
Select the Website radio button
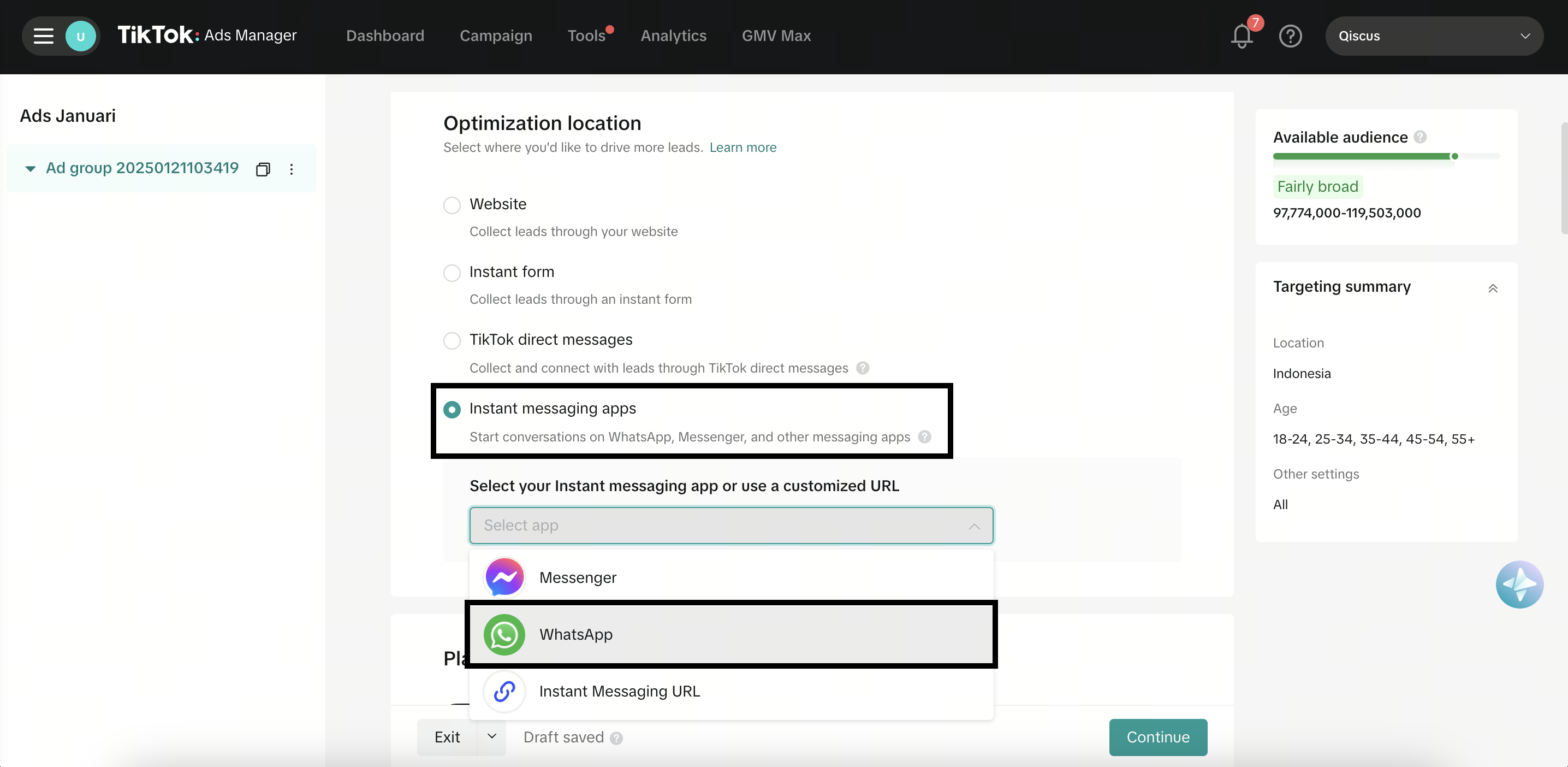[452, 205]
